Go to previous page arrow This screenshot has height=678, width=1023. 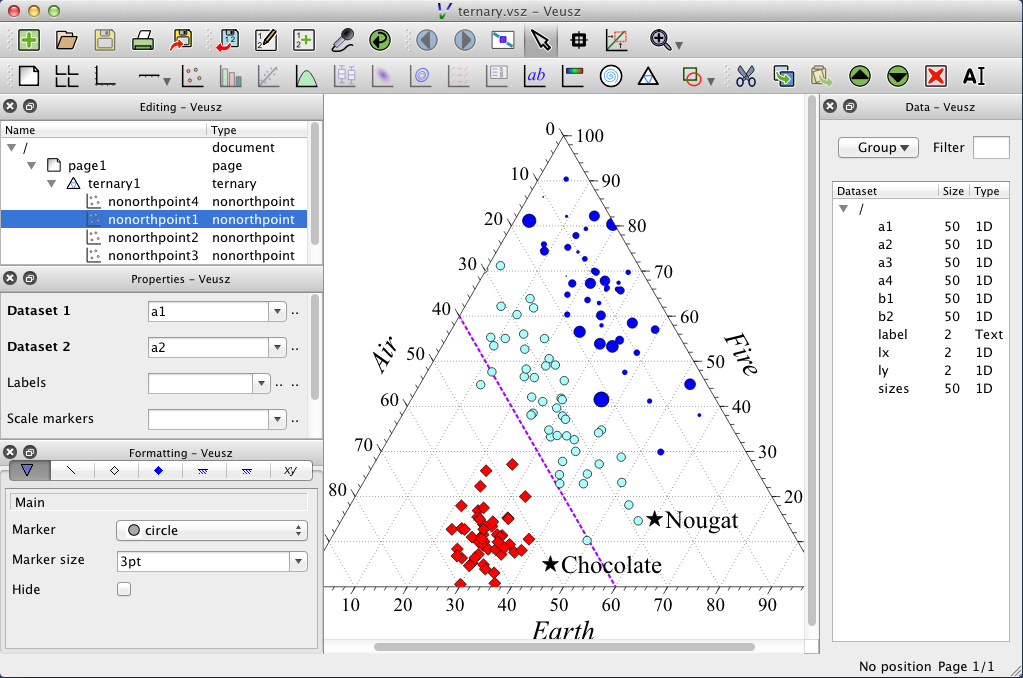(x=427, y=40)
